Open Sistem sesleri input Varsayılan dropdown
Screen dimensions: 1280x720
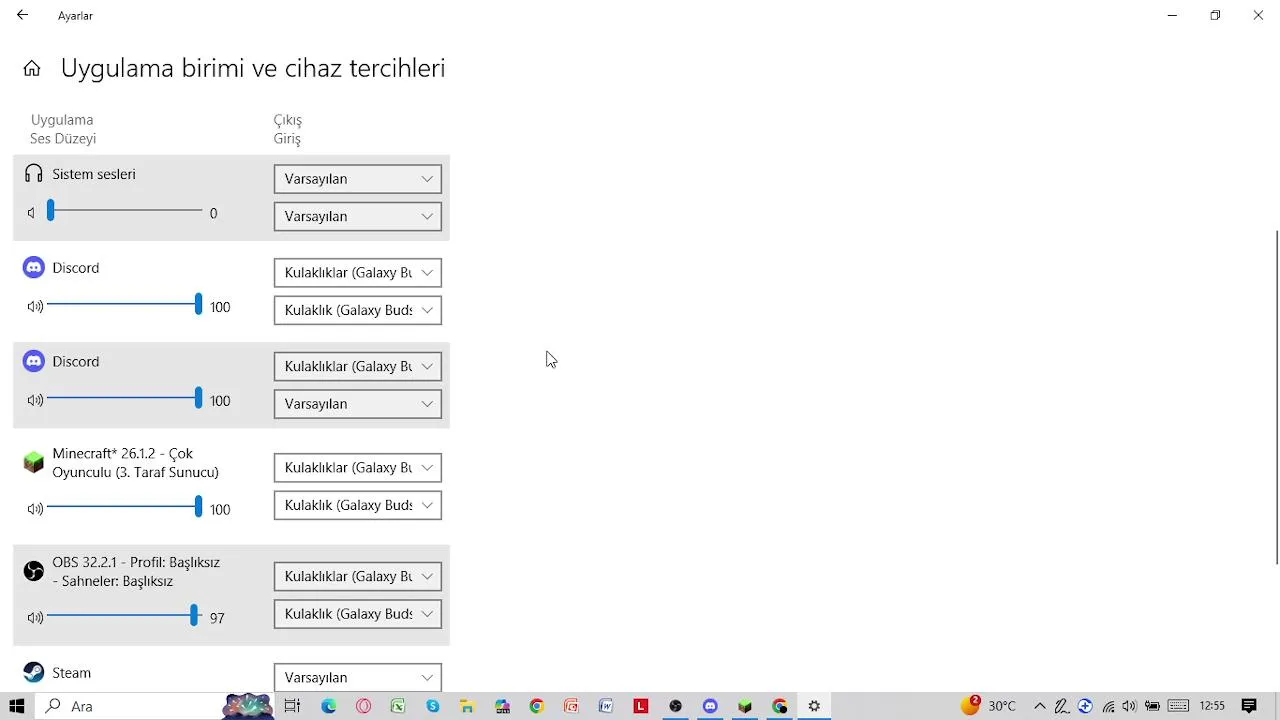coord(358,216)
